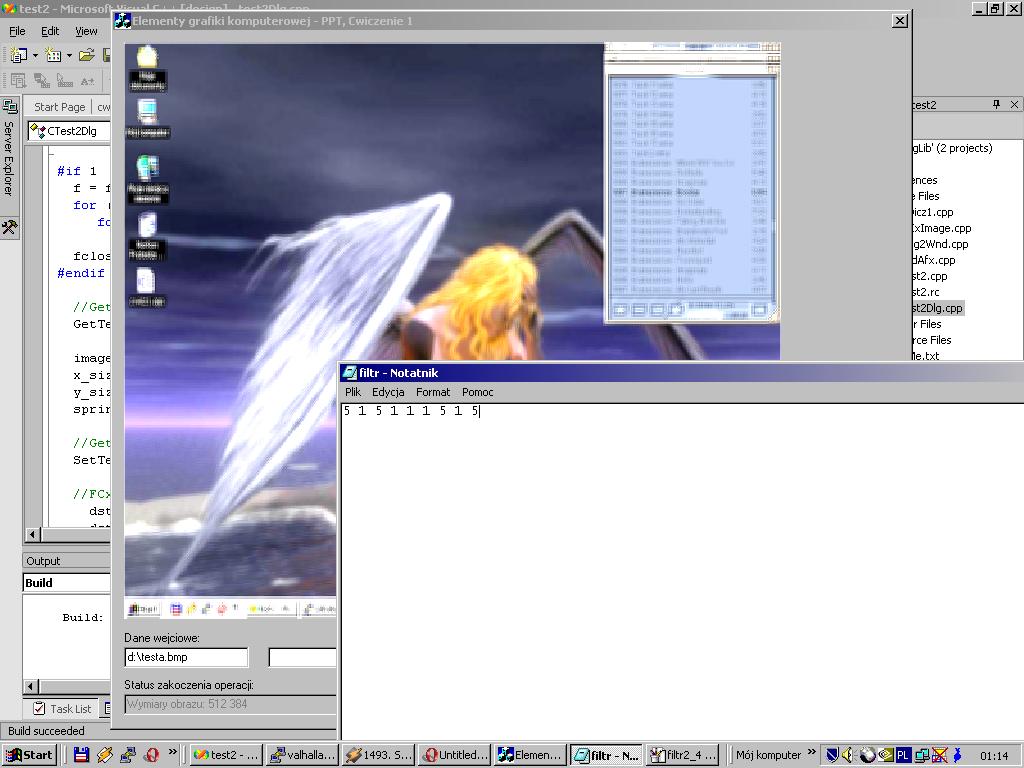Switch to filtr2_4 taskbar button
The image size is (1024, 768).
[683, 755]
